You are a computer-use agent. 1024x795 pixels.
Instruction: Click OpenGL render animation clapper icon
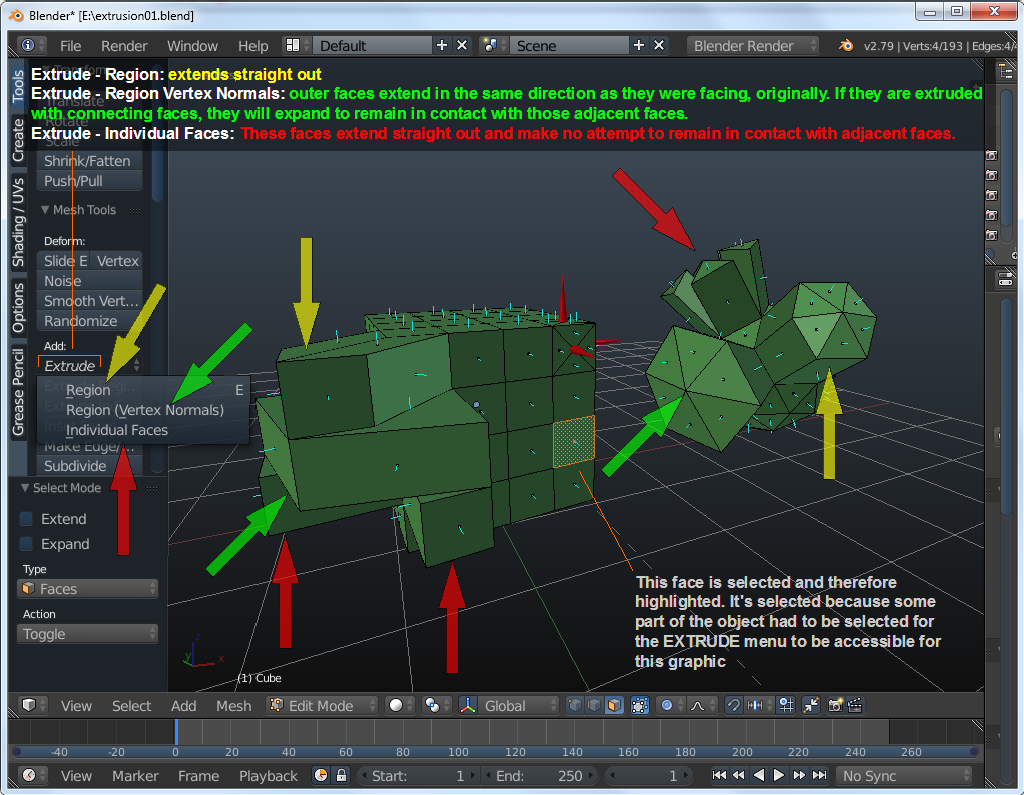[855, 705]
